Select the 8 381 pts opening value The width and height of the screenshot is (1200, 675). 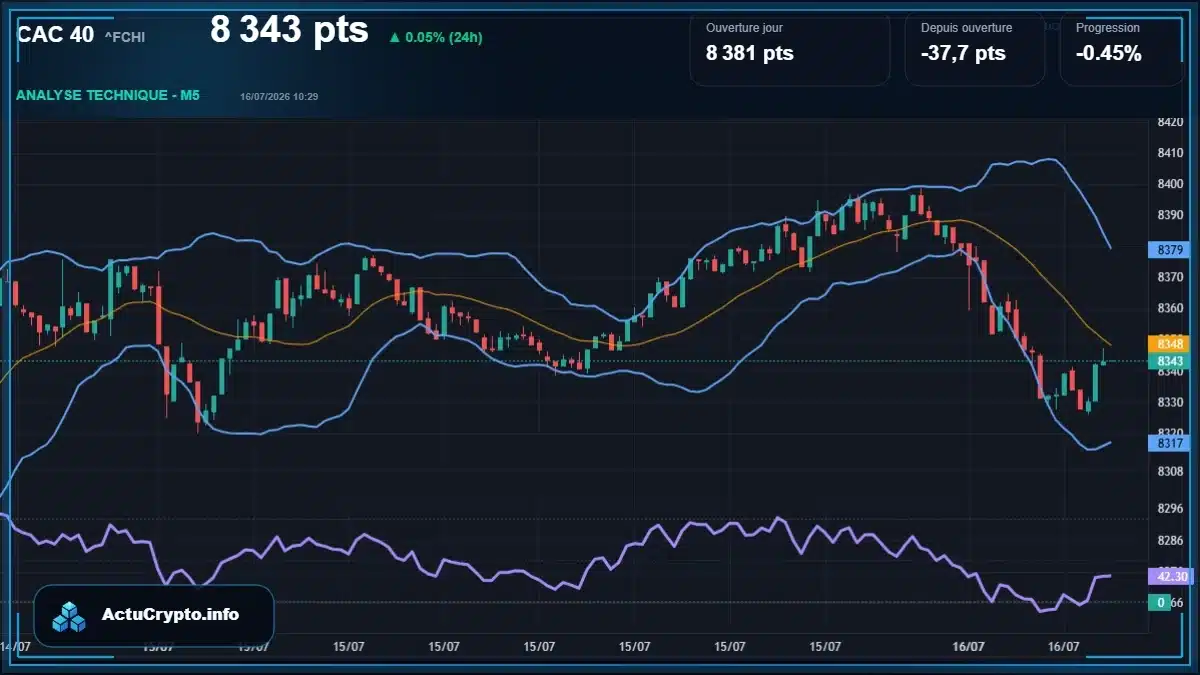[750, 54]
